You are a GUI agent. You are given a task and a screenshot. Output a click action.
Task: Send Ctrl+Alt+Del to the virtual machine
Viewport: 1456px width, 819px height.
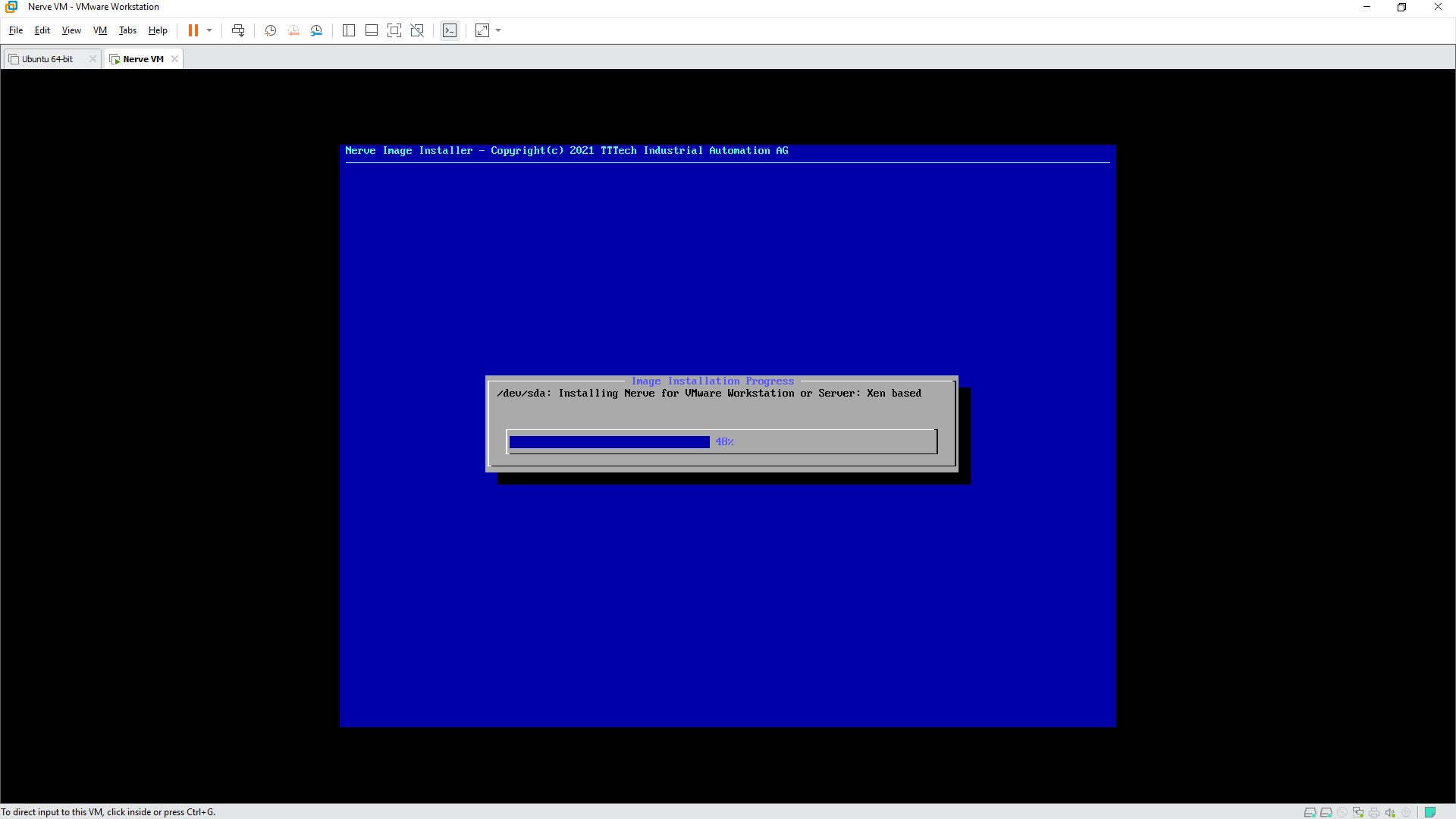tap(238, 30)
